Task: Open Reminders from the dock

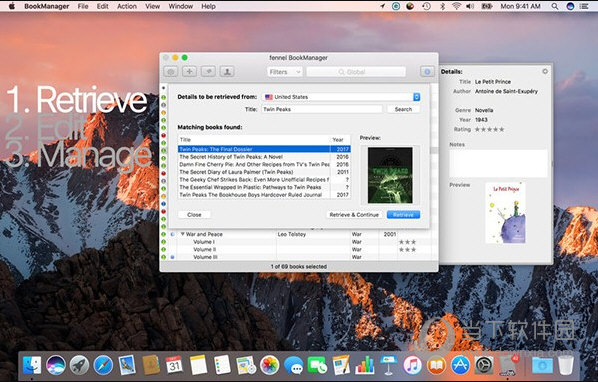Action: 222,365
